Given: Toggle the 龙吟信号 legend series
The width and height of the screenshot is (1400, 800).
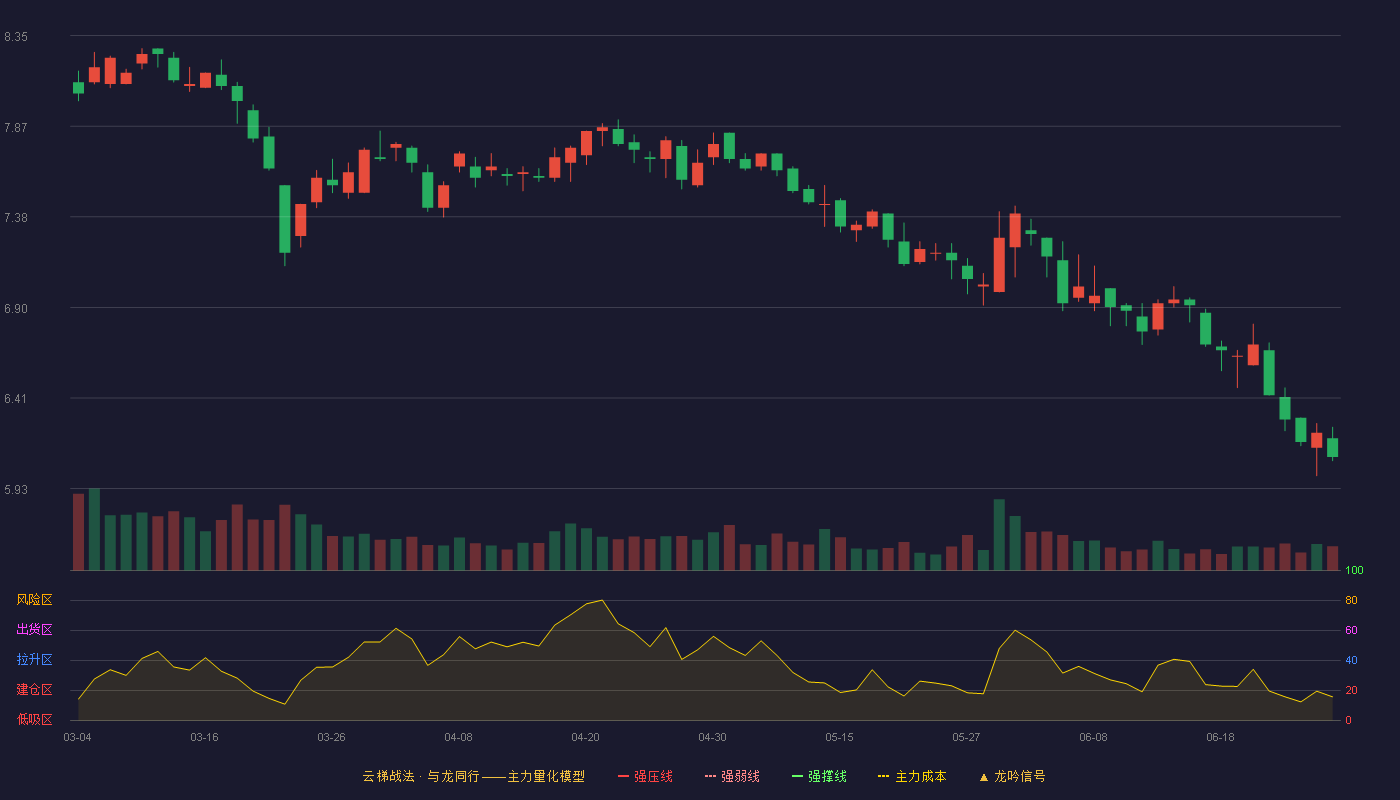Looking at the screenshot, I should 1012,776.
